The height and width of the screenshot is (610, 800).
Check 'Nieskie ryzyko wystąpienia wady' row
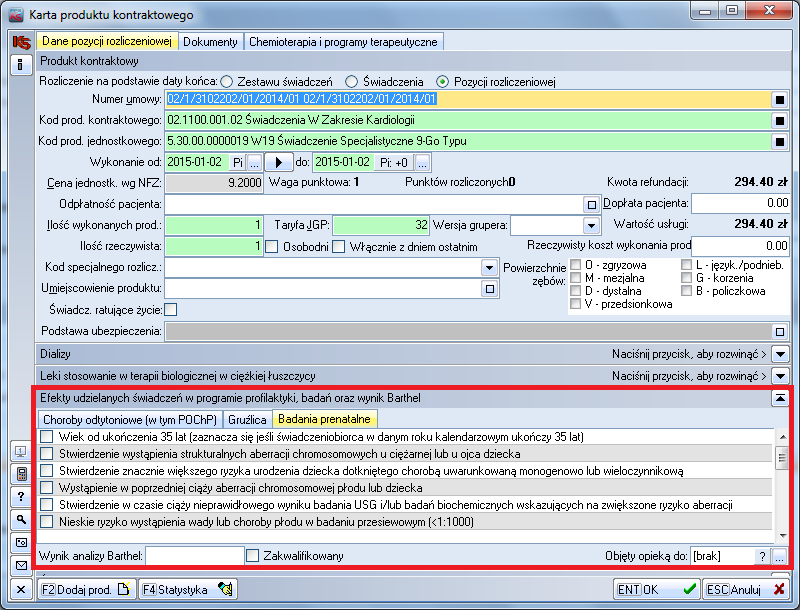[47, 522]
